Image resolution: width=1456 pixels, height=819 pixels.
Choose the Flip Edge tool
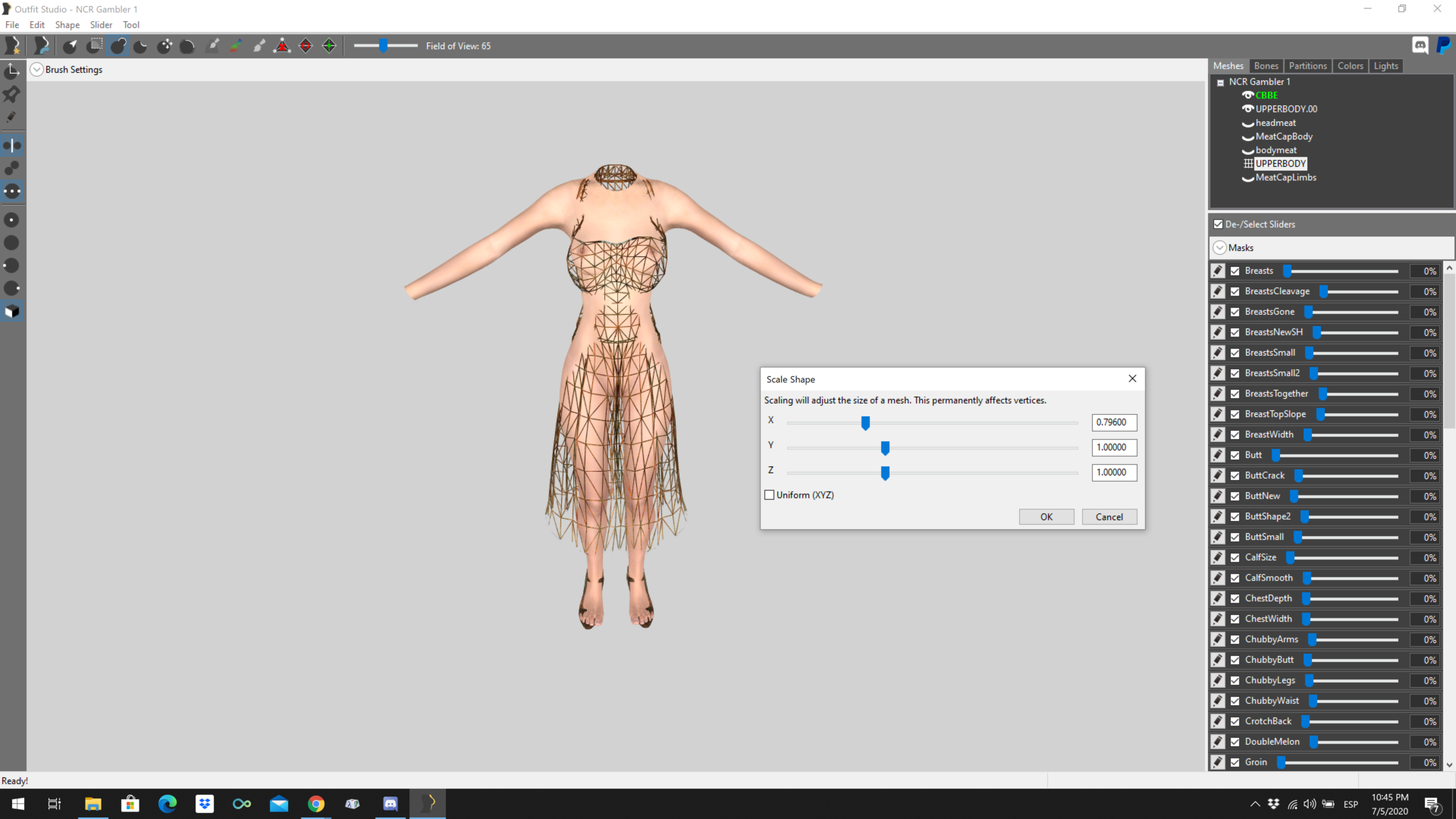[x=306, y=46]
